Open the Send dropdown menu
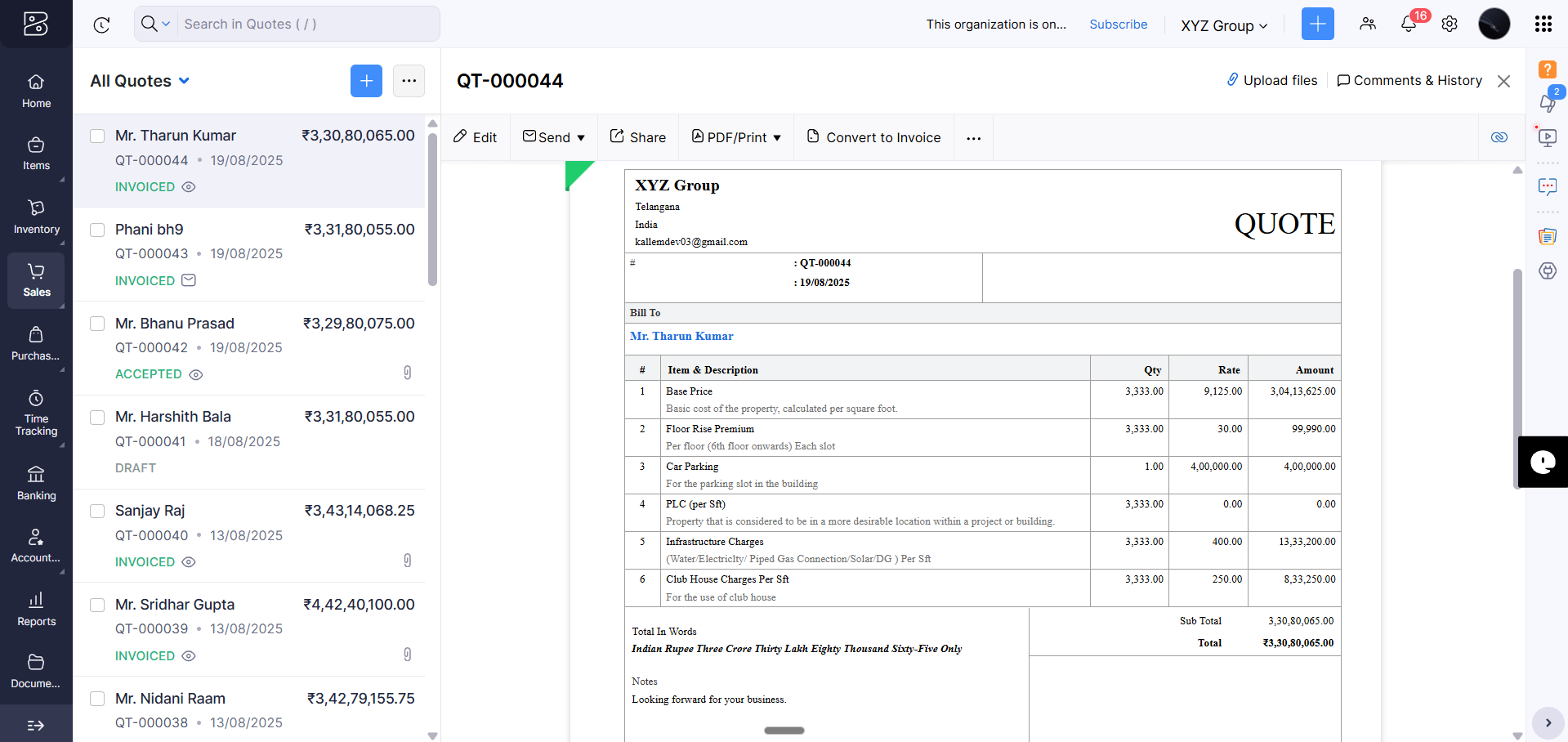Image resolution: width=1568 pixels, height=742 pixels. point(554,137)
